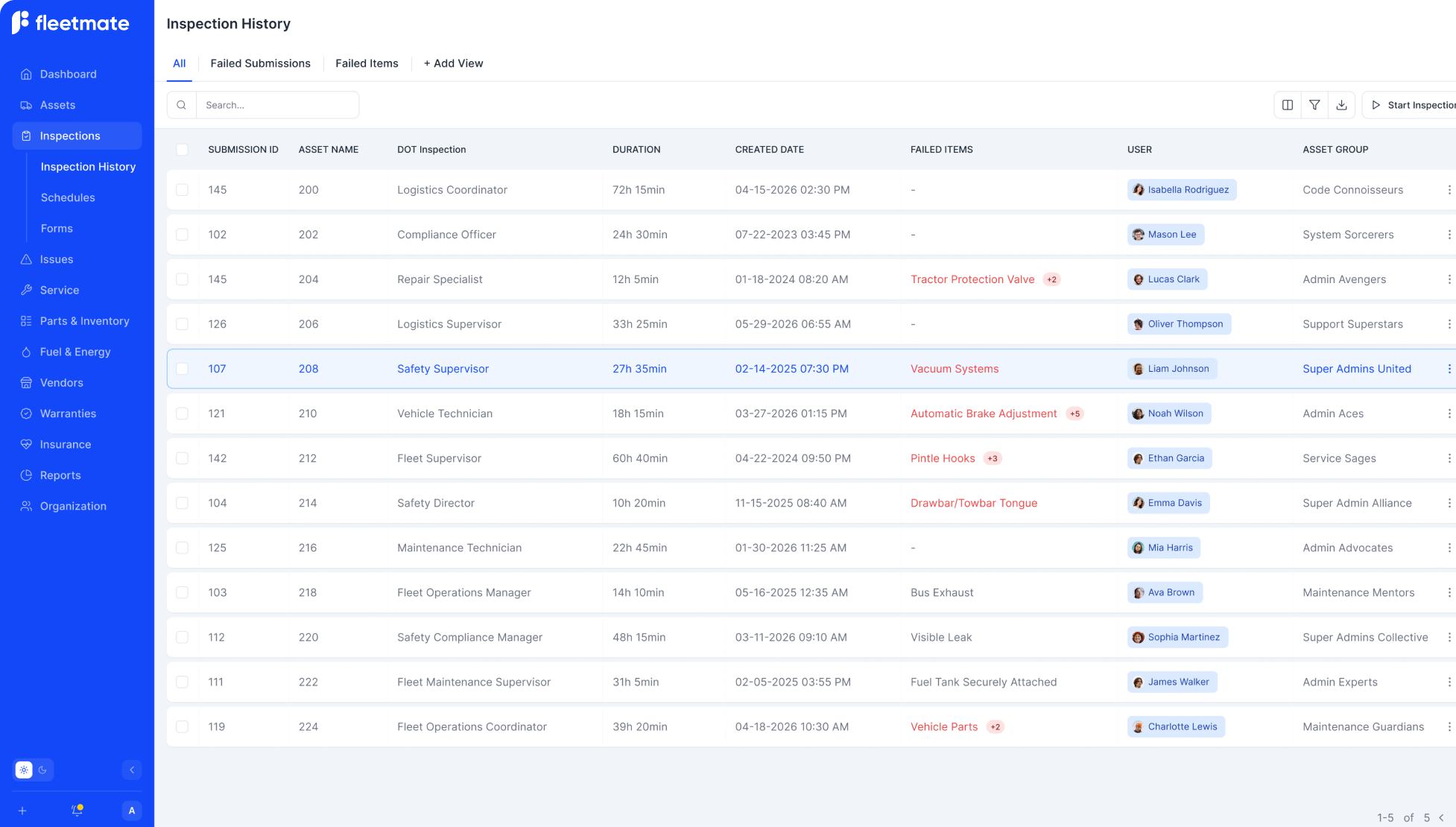
Task: Open Warranties in sidebar
Action: 68,413
